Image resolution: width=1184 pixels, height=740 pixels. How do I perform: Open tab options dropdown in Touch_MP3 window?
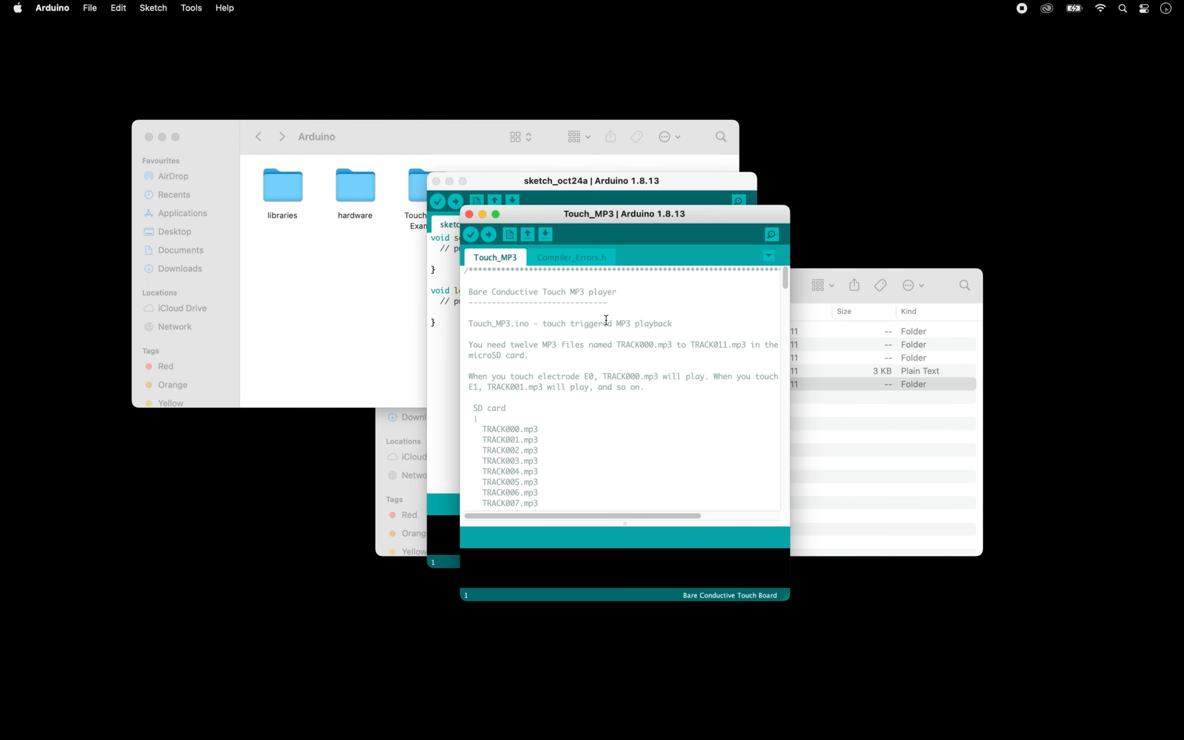768,256
